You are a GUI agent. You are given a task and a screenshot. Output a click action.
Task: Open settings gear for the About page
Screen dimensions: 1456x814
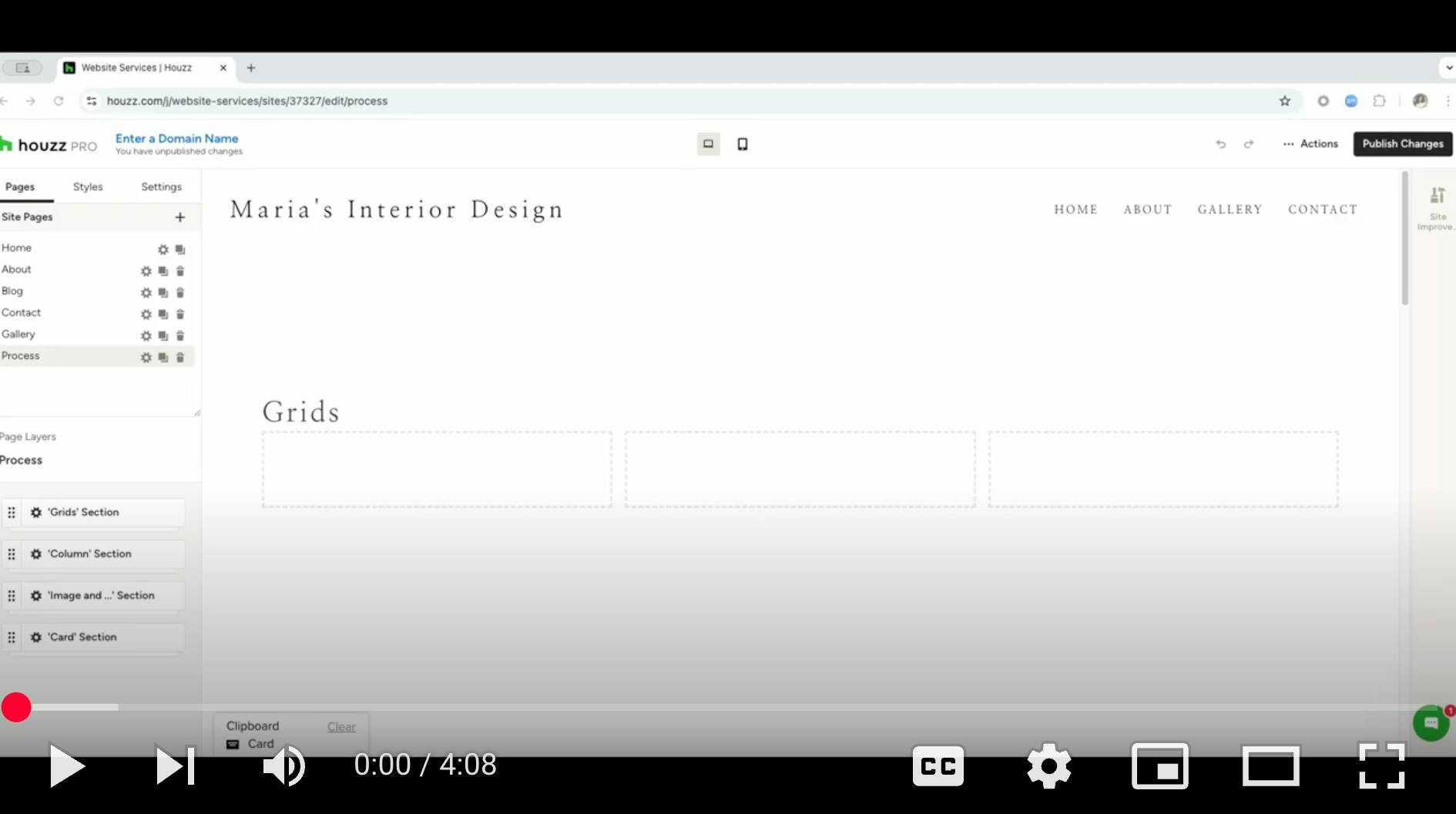[146, 271]
